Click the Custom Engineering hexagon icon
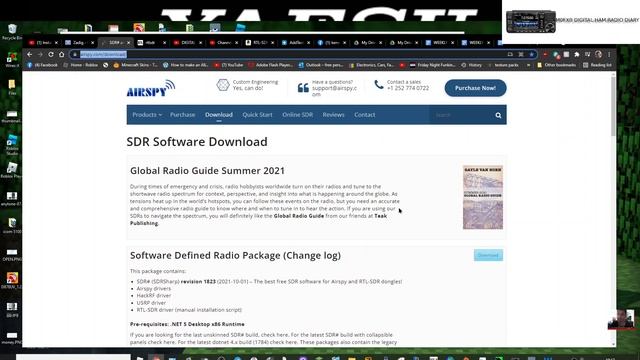 [223, 85]
